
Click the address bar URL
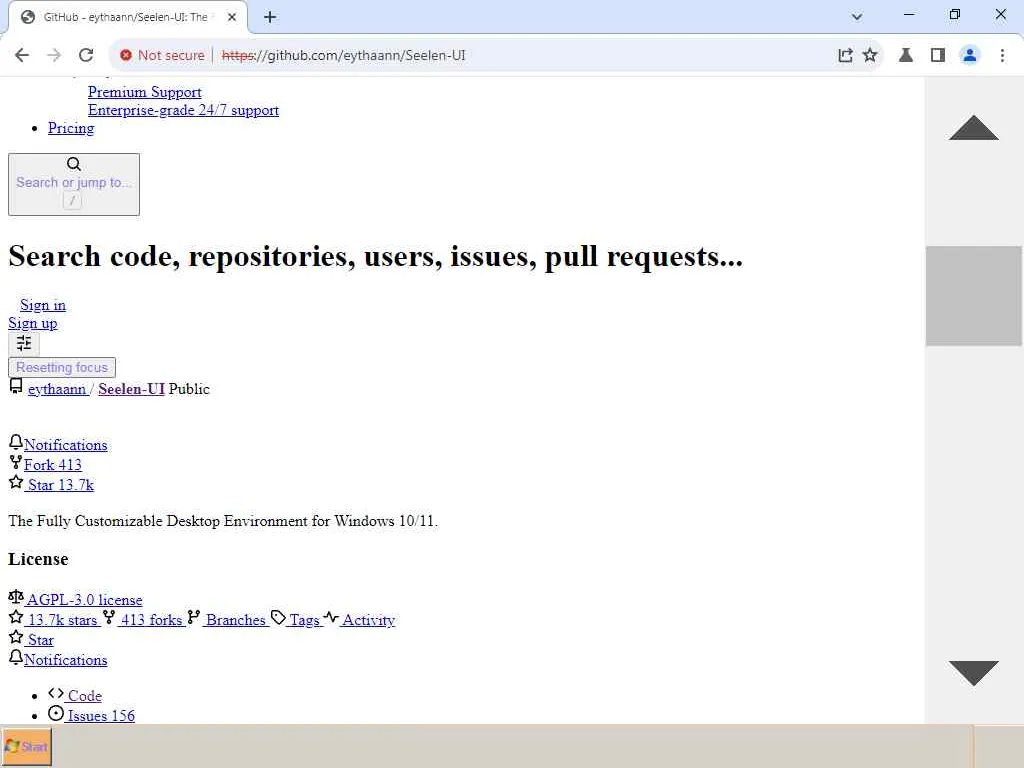(x=344, y=56)
